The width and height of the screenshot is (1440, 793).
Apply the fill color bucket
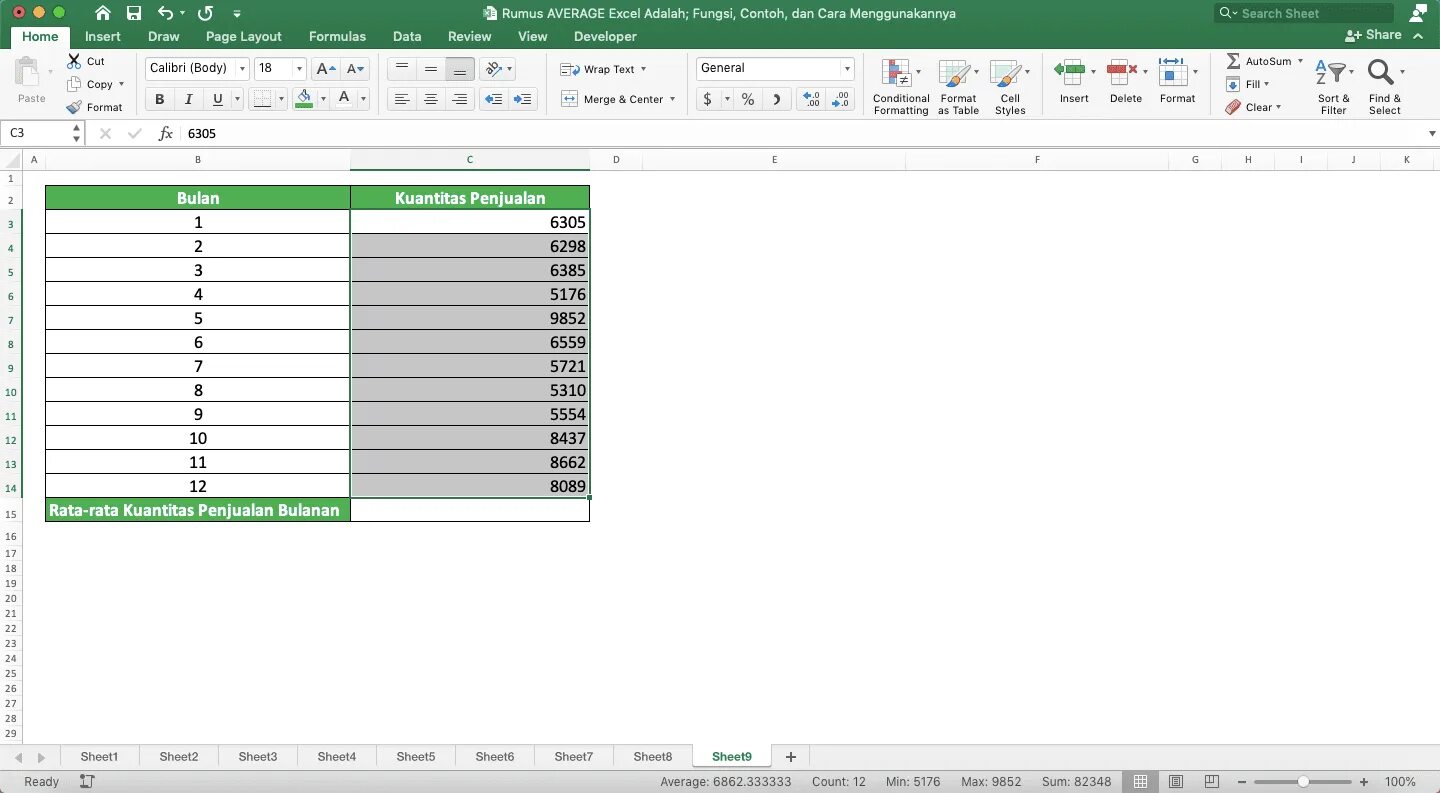(304, 99)
